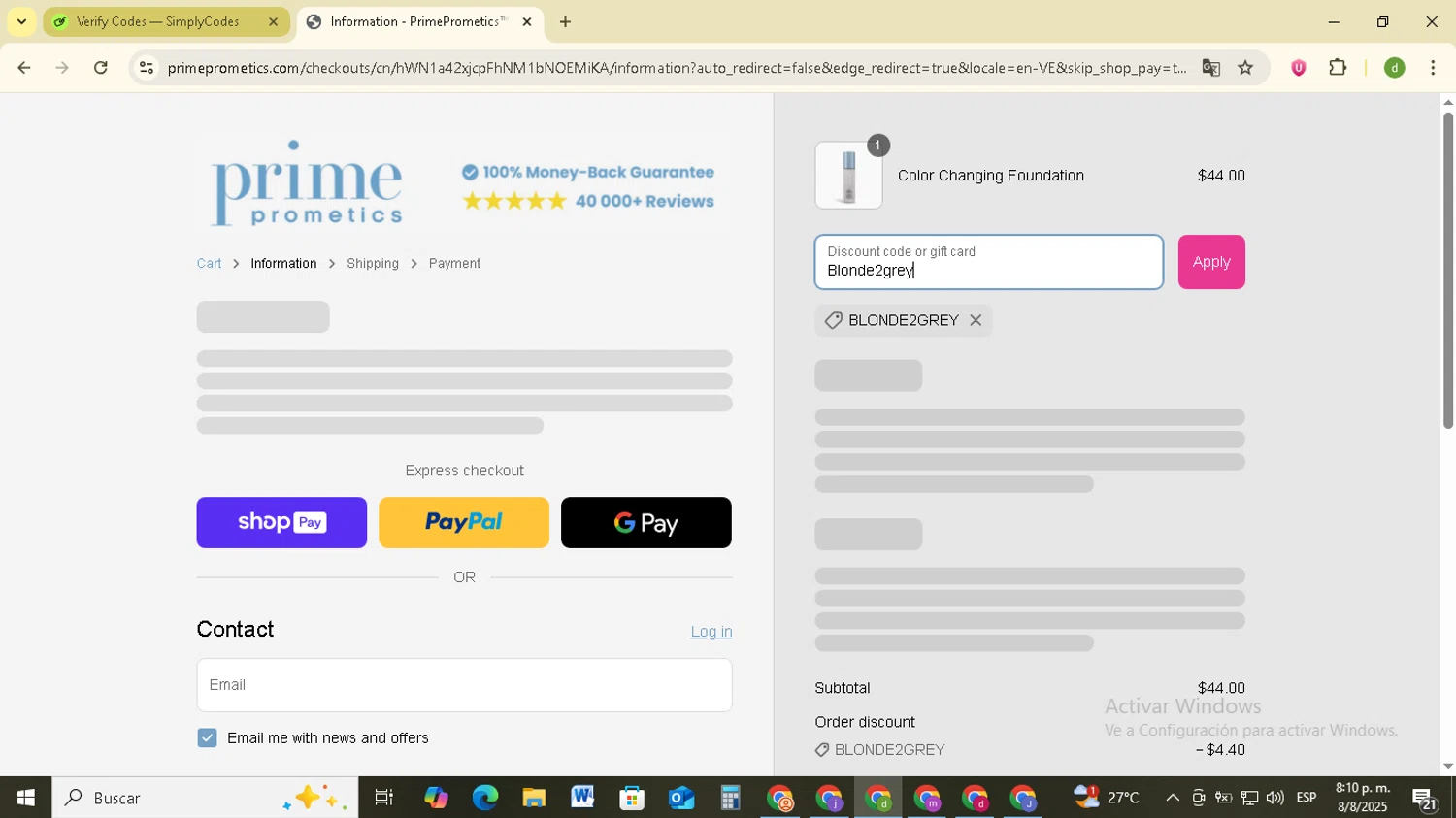The height and width of the screenshot is (818, 1456).
Task: Click the Buscar taskbar search box
Action: point(205,798)
